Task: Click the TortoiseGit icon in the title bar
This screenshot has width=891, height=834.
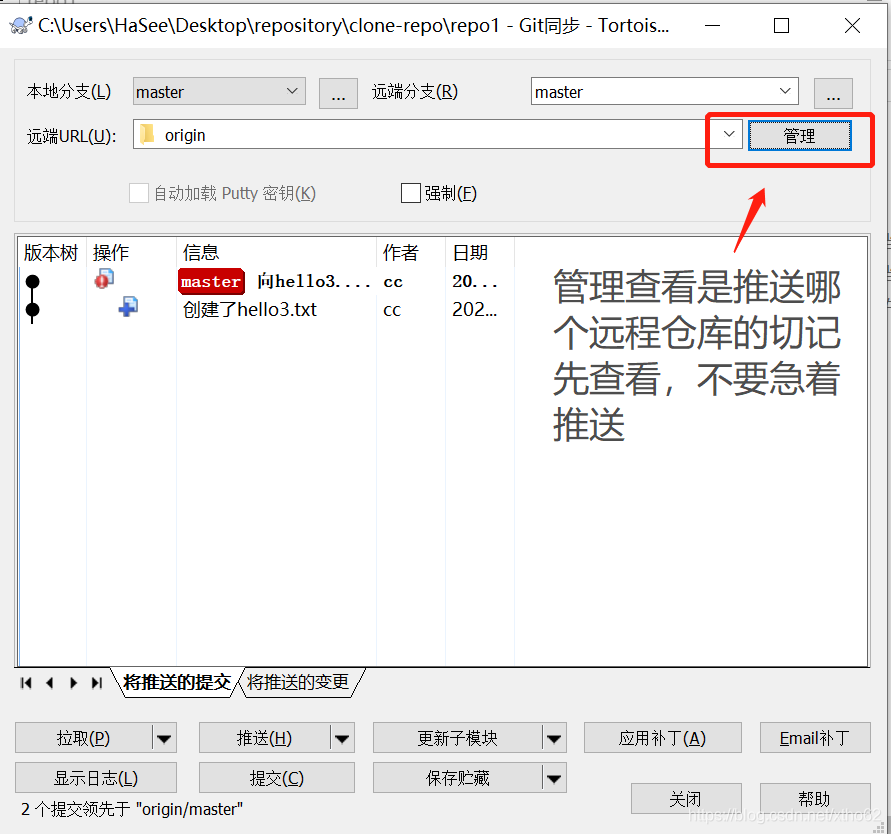Action: 21,26
